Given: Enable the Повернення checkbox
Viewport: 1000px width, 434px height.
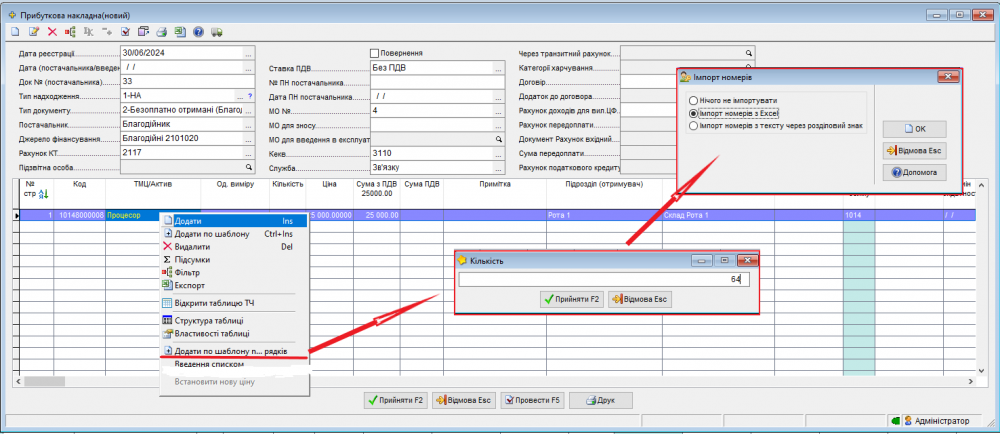Looking at the screenshot, I should tap(374, 54).
